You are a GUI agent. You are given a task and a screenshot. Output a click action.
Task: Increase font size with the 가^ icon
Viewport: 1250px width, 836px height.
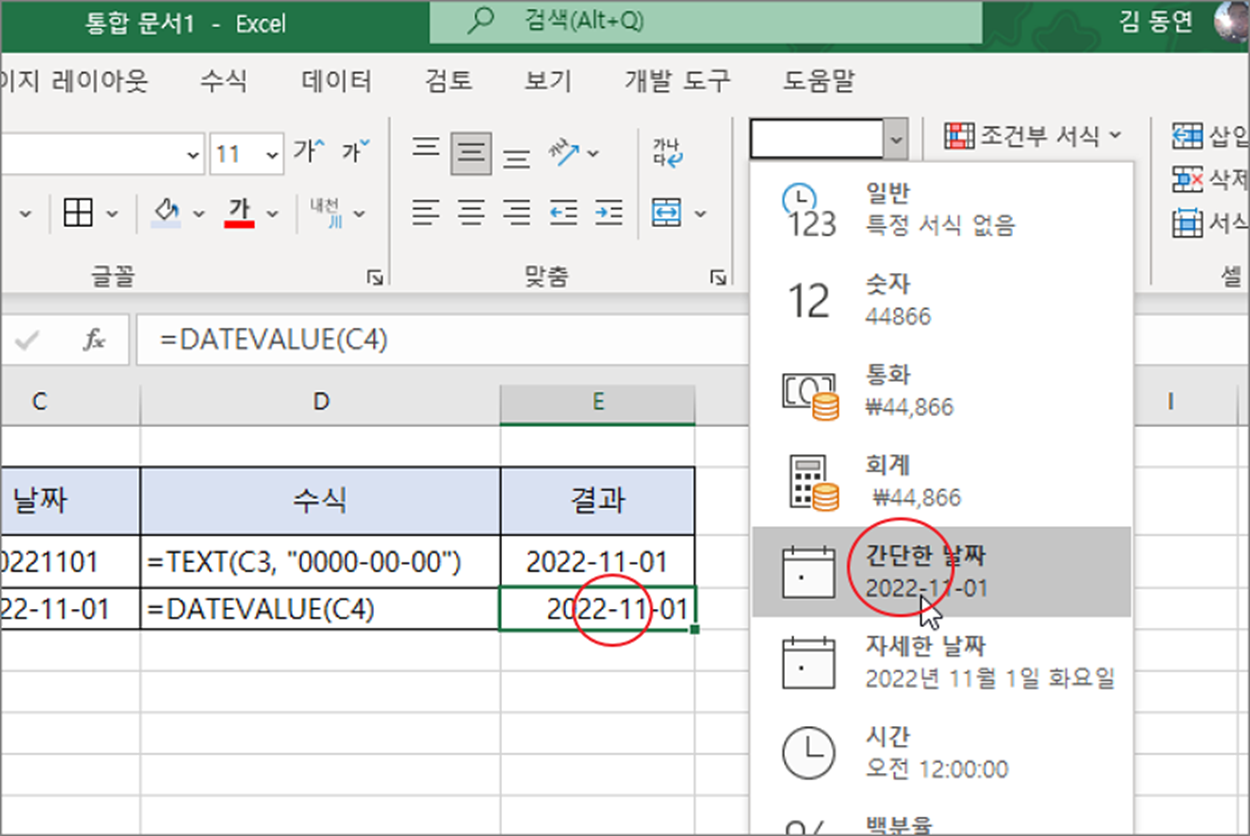click(x=309, y=153)
